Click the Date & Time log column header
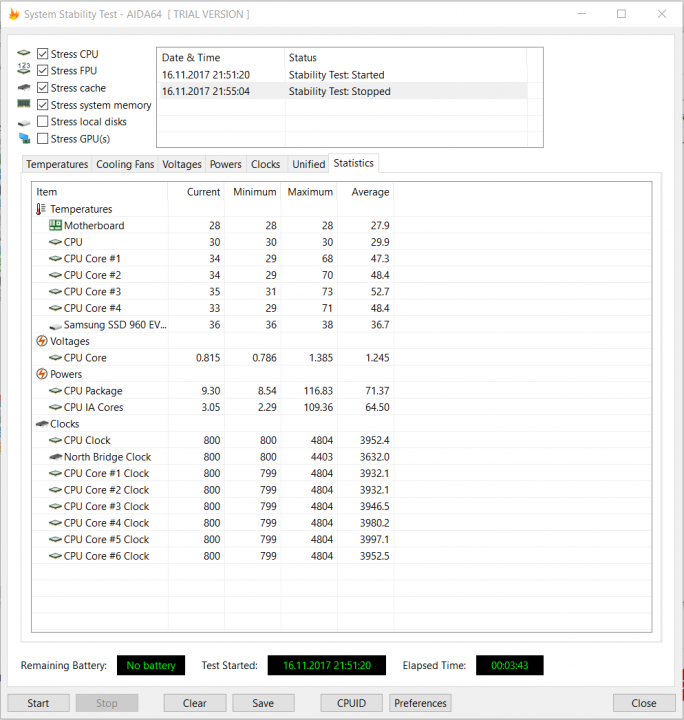 pyautogui.click(x=221, y=57)
